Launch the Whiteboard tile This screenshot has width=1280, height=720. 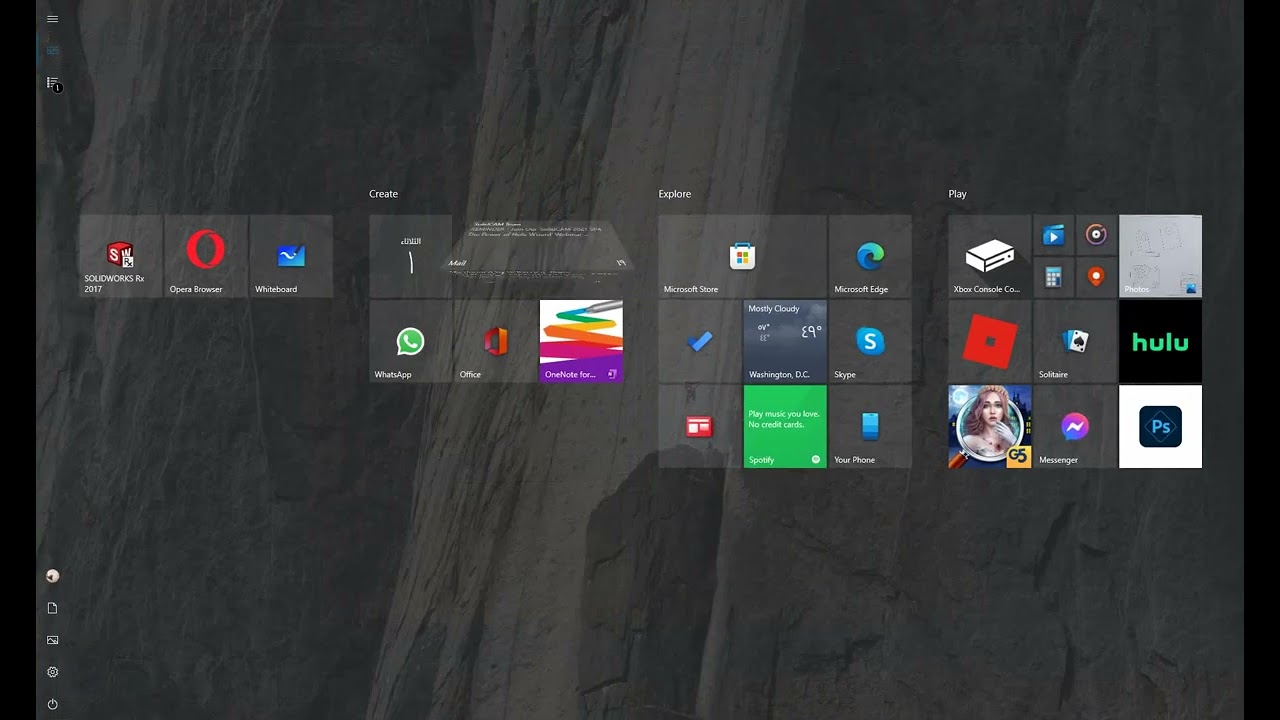pos(291,256)
